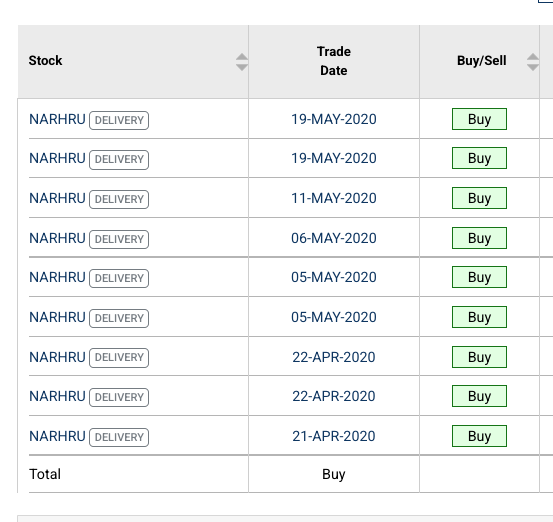Click Buy tag in 21-APR-2020 row
The width and height of the screenshot is (553, 522).
pos(479,436)
